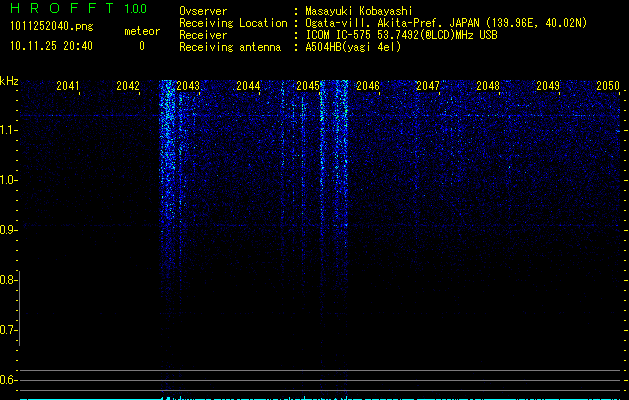Click the 0.6 frequency axis label
Image resolution: width=629 pixels, height=400 pixels.
(7, 380)
